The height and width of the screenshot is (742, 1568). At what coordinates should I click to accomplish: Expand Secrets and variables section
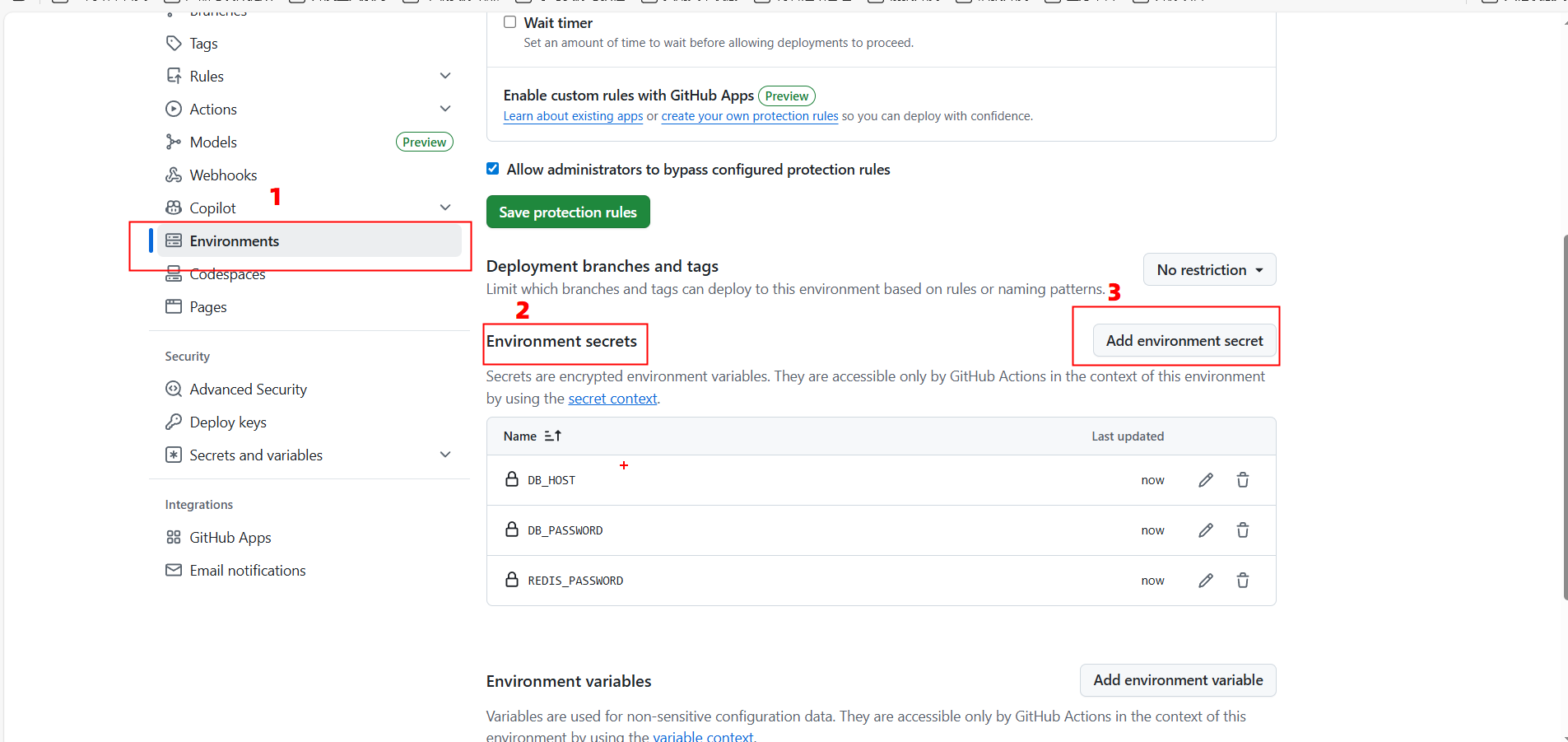pyautogui.click(x=445, y=455)
